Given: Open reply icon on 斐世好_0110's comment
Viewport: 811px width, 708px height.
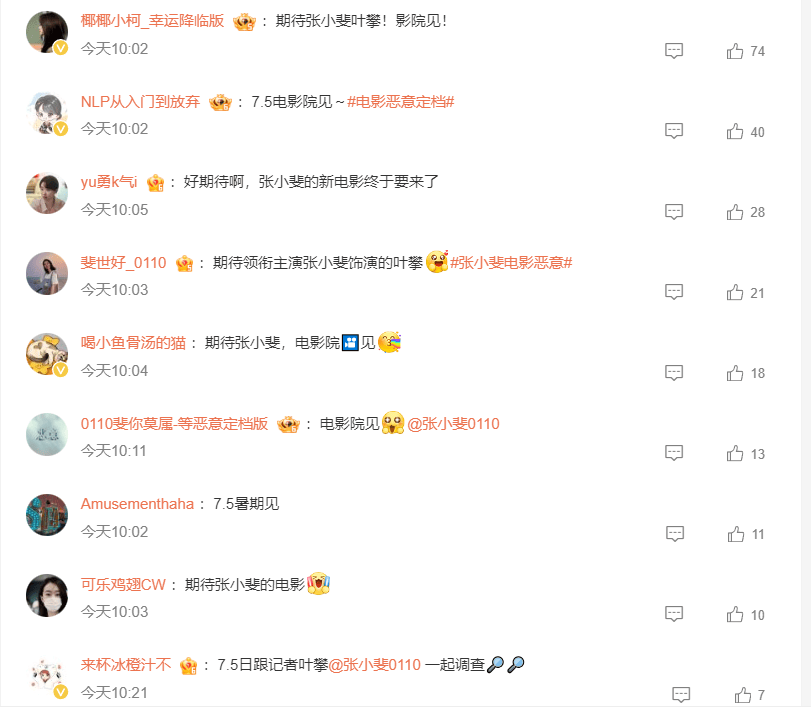Looking at the screenshot, I should (674, 292).
